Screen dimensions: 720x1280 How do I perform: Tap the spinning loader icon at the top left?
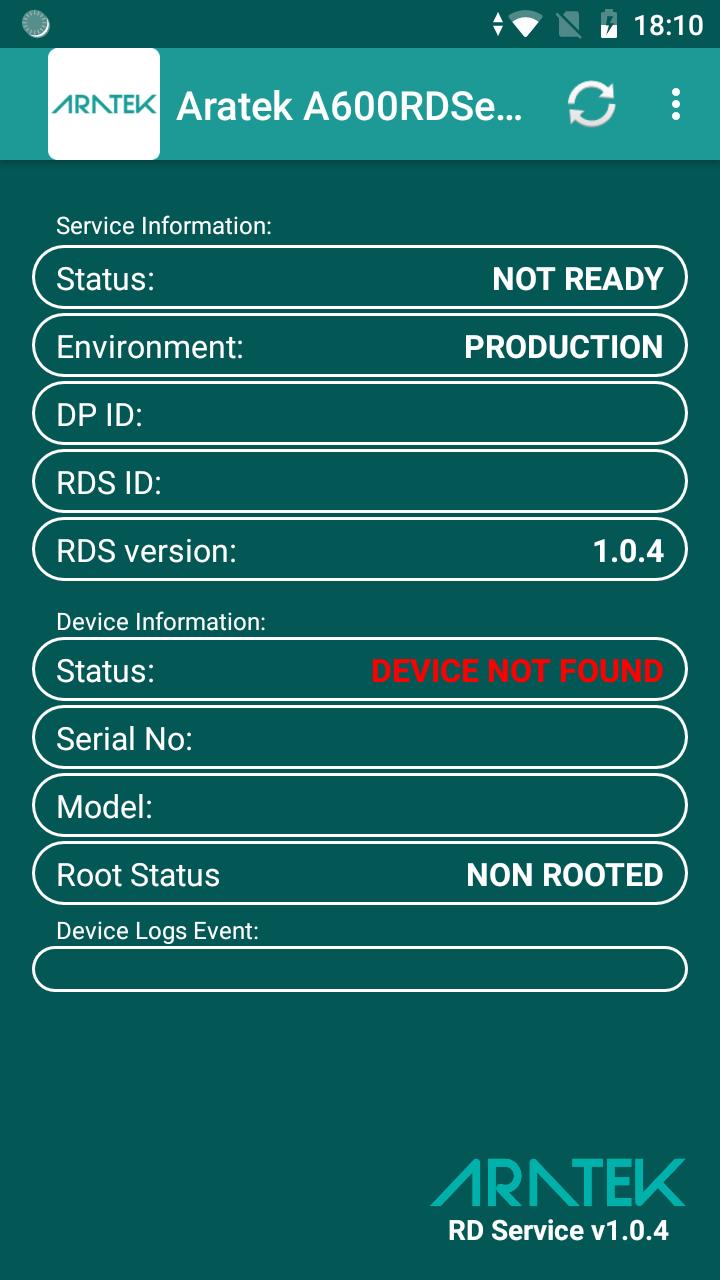35,24
